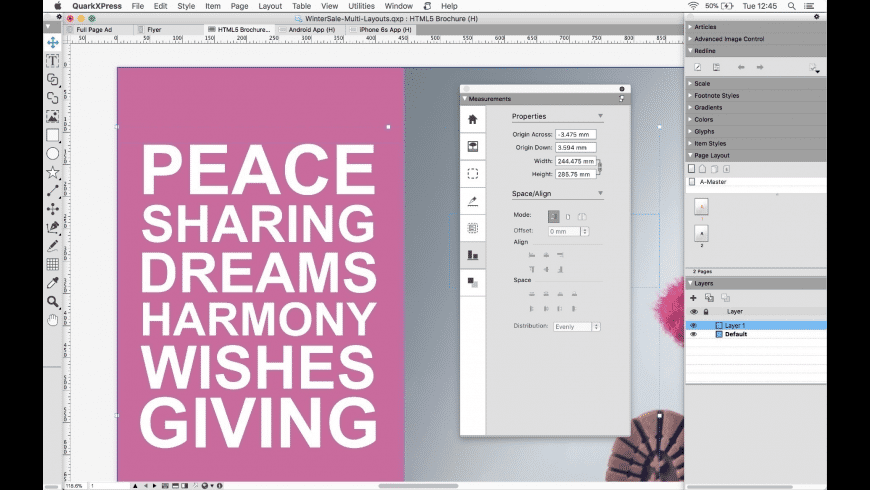
Task: Select the Oval Box tool
Action: [53, 154]
